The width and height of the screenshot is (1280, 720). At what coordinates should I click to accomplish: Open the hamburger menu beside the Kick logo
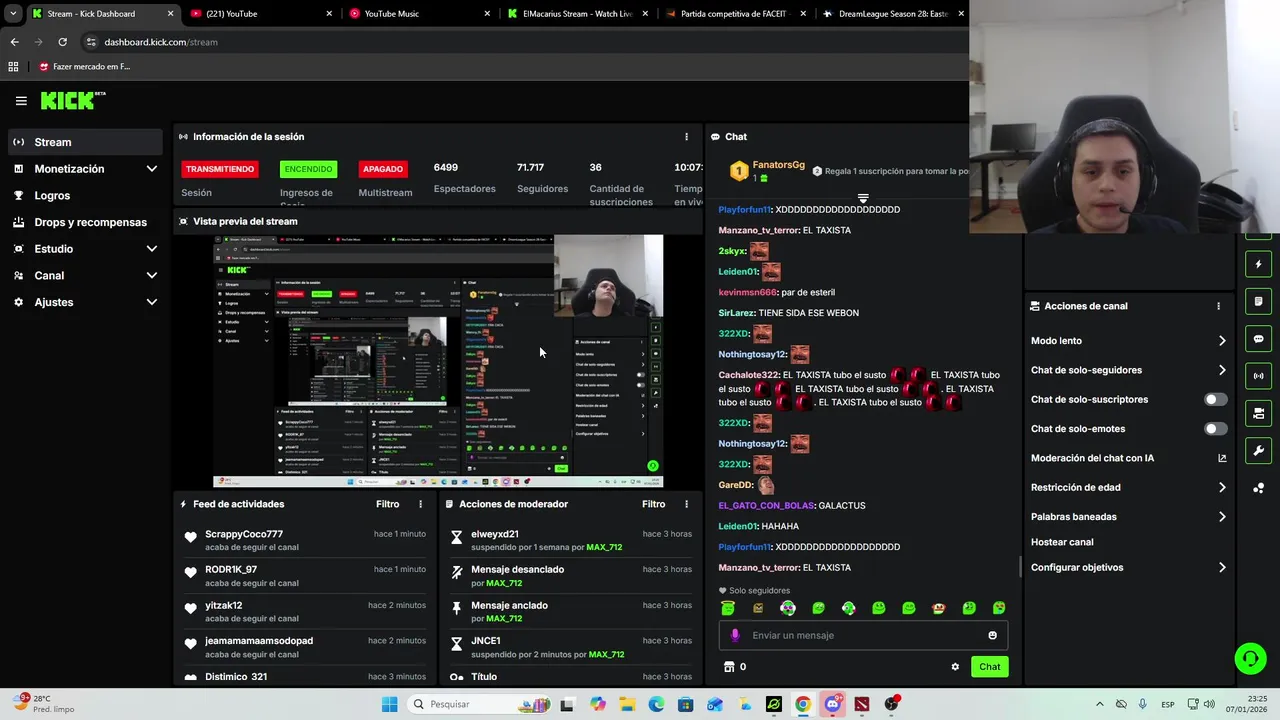[21, 101]
